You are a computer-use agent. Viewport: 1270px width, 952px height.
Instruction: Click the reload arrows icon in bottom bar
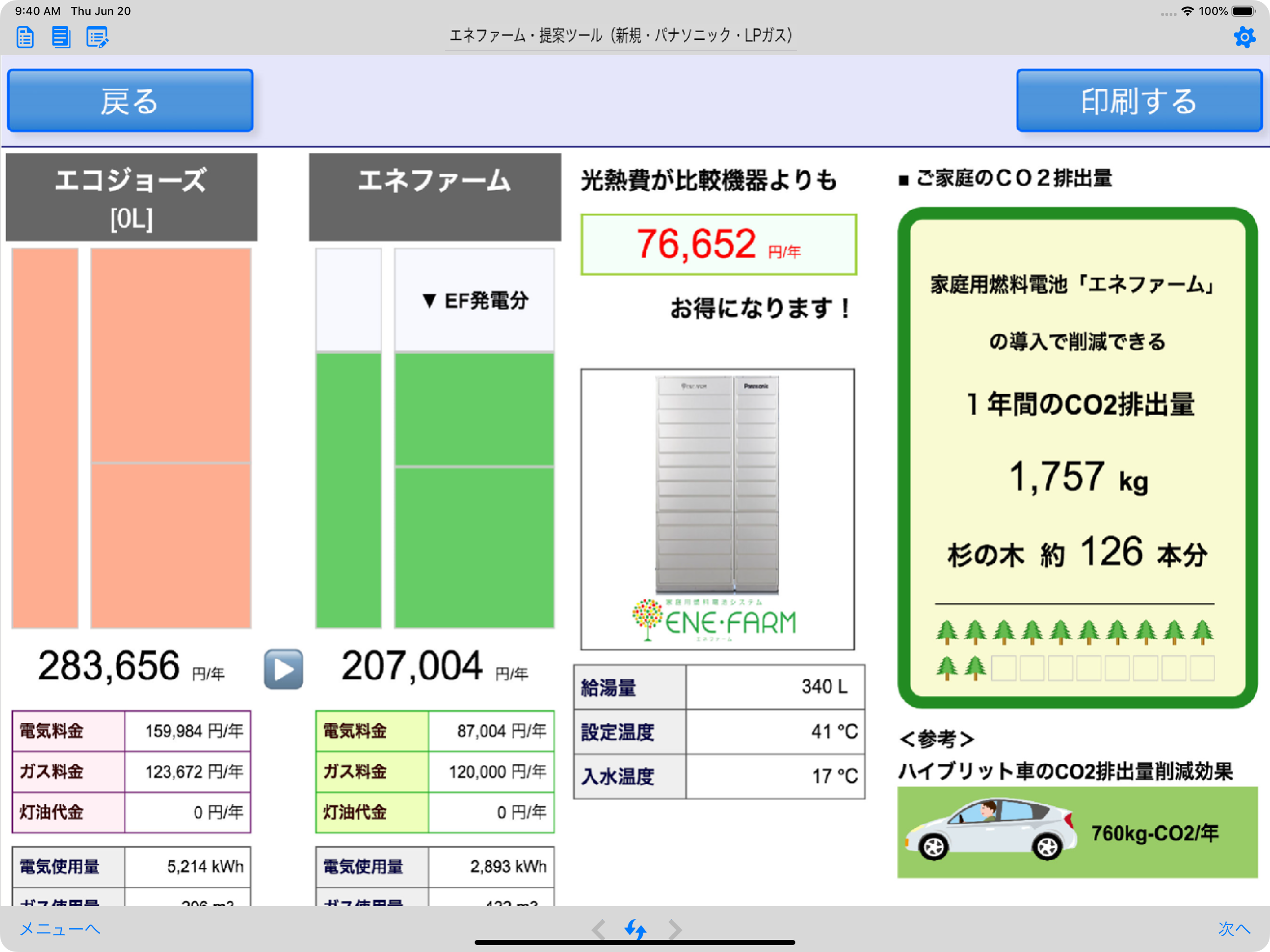pos(635,929)
